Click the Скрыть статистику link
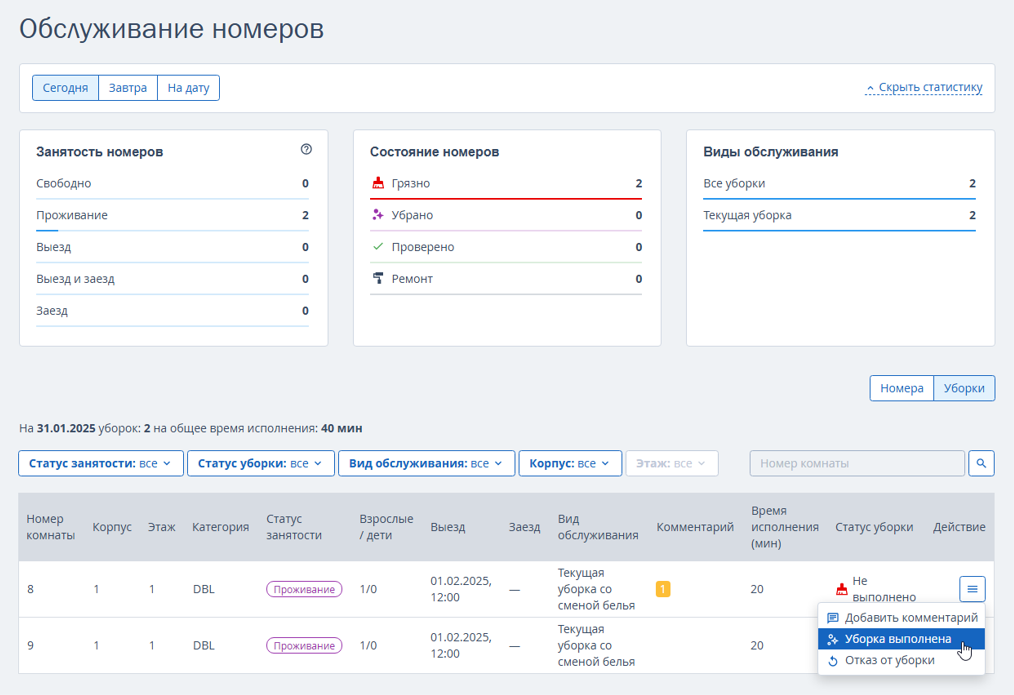The height and width of the screenshot is (695, 1014). click(x=924, y=88)
